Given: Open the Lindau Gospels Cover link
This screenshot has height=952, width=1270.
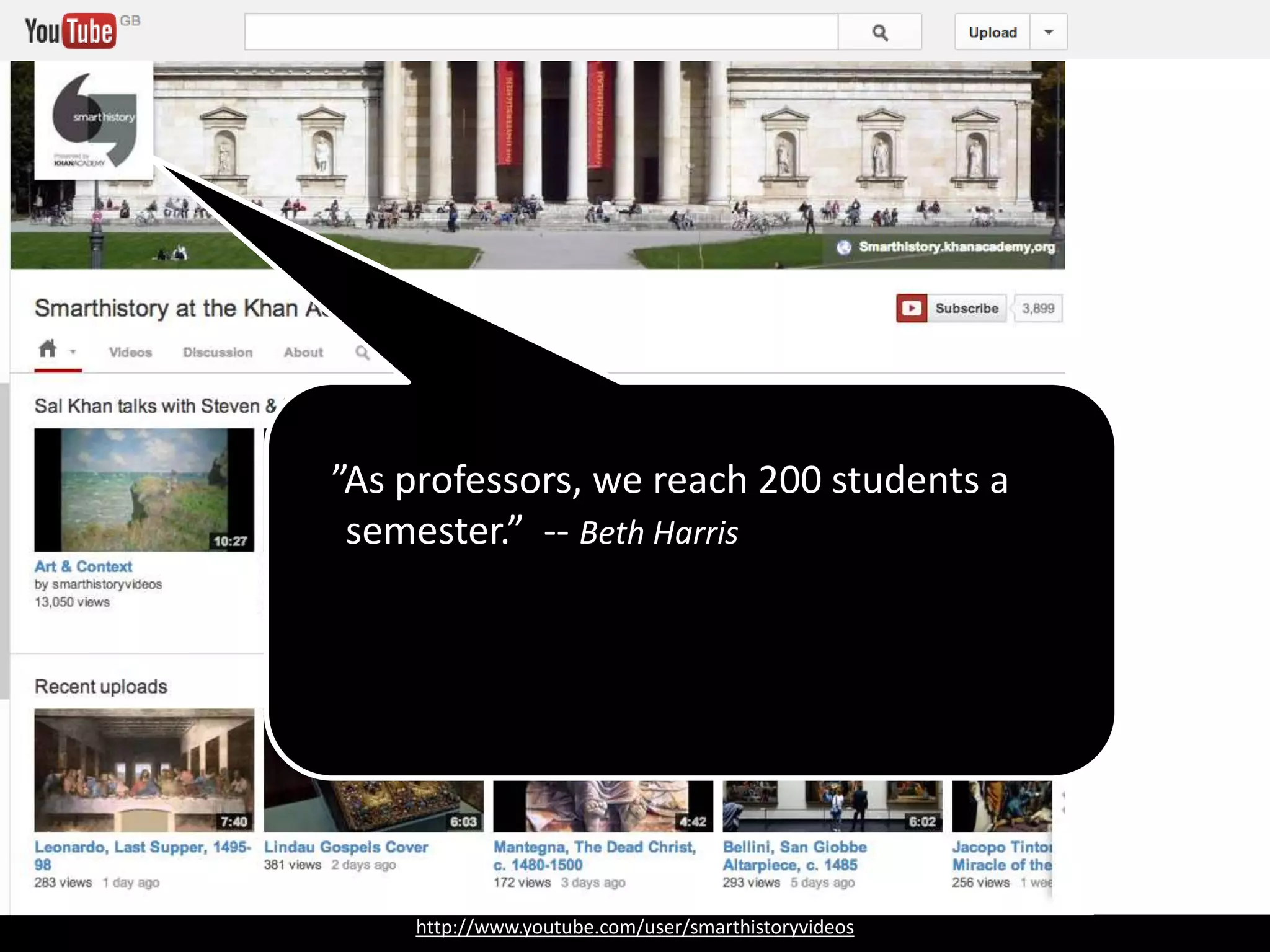Looking at the screenshot, I should pos(346,847).
